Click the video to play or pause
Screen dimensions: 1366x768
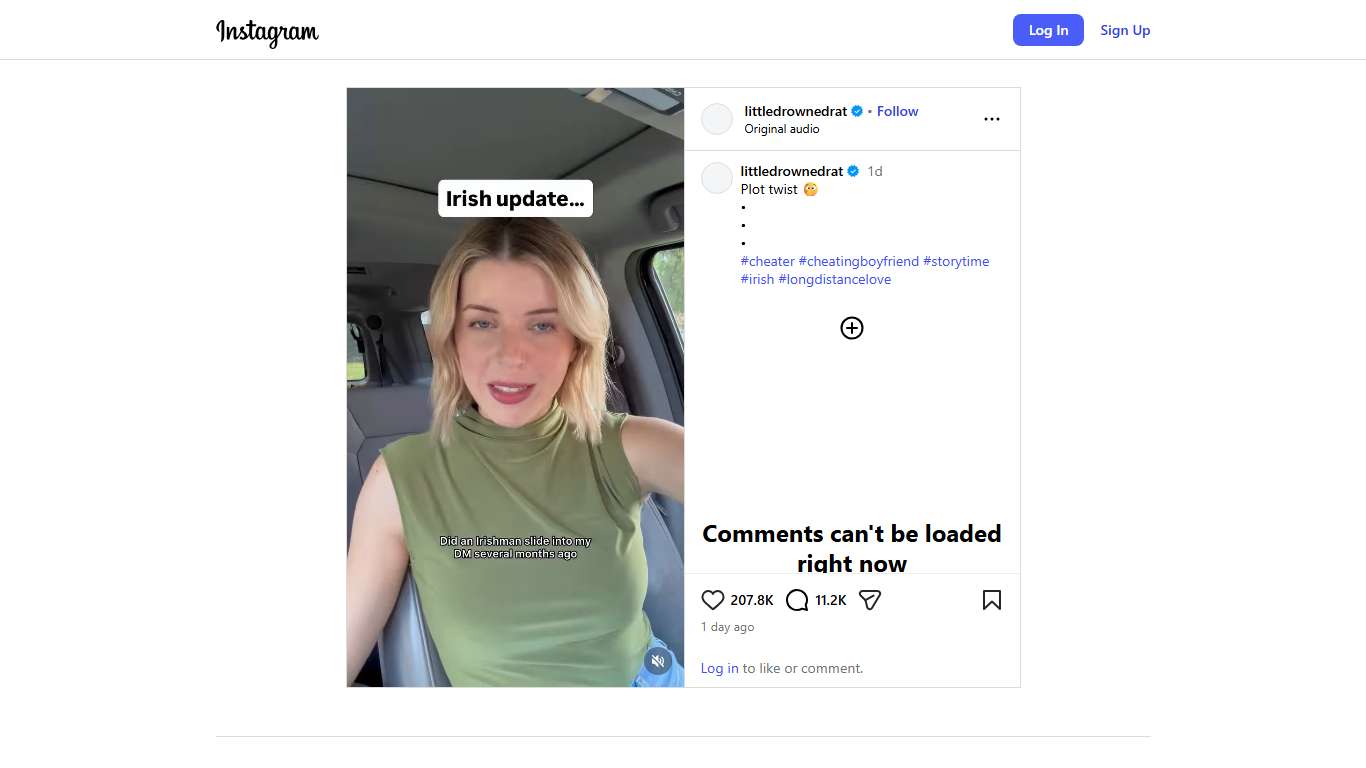(x=515, y=400)
